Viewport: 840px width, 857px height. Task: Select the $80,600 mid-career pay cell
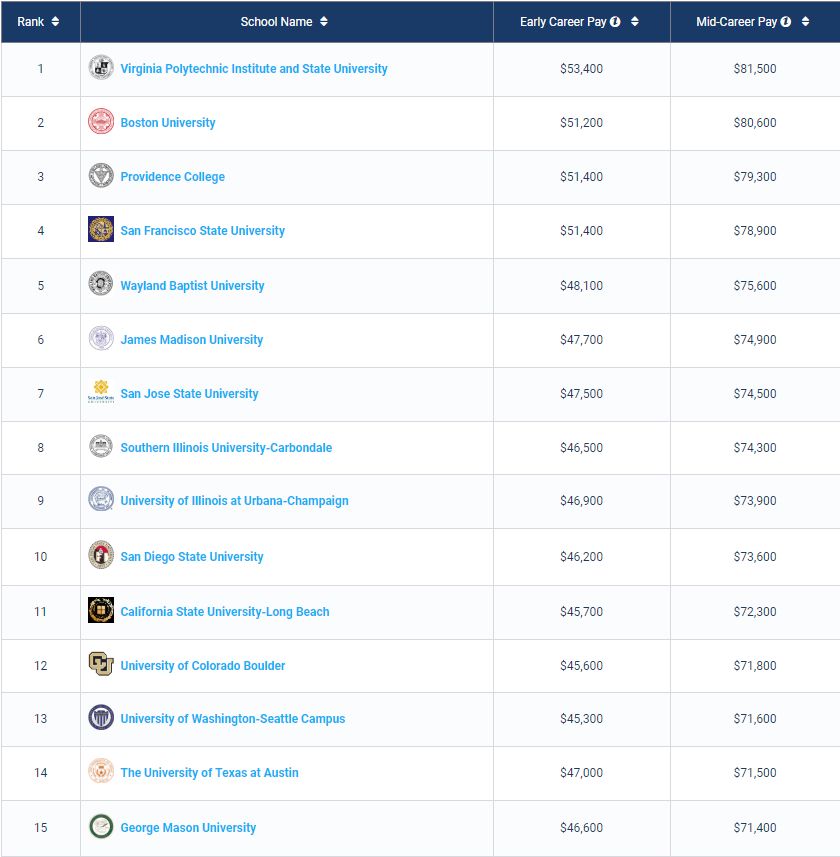coord(755,123)
